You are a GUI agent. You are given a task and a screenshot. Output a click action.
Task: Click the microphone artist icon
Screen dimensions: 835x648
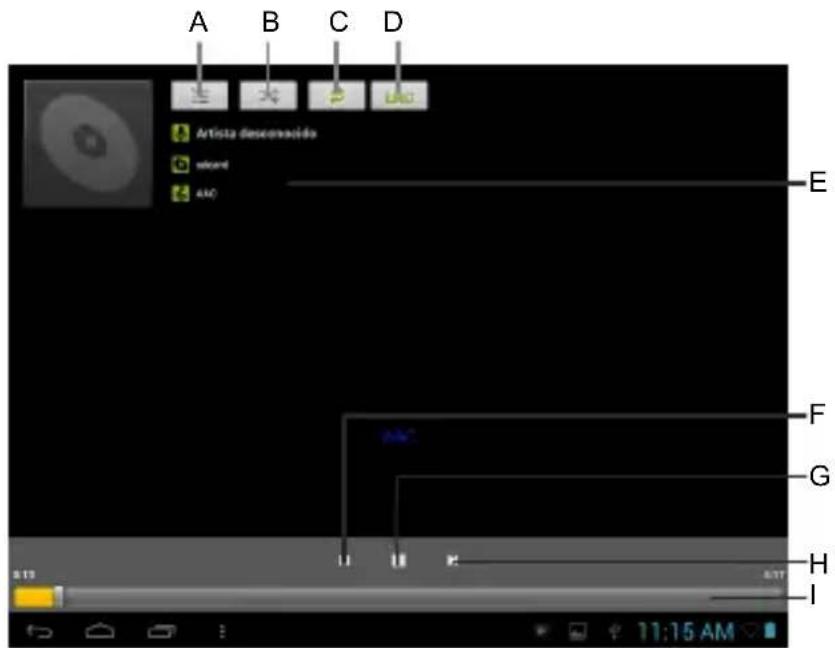pyautogui.click(x=180, y=133)
